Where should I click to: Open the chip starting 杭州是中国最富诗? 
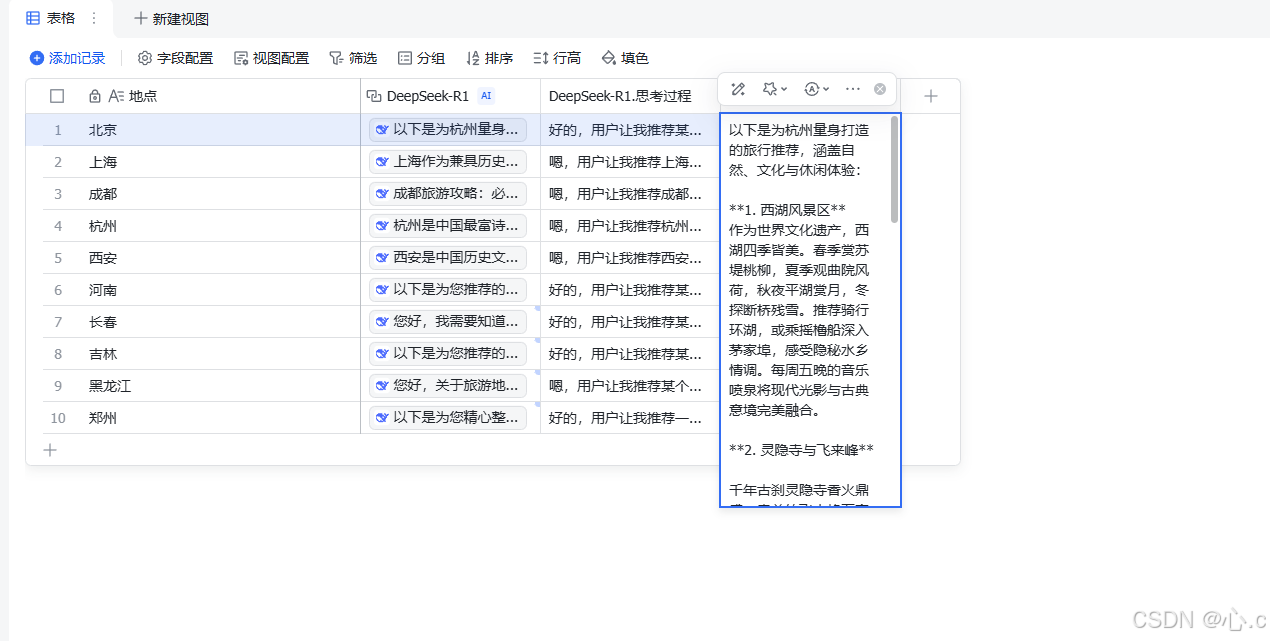[x=448, y=226]
